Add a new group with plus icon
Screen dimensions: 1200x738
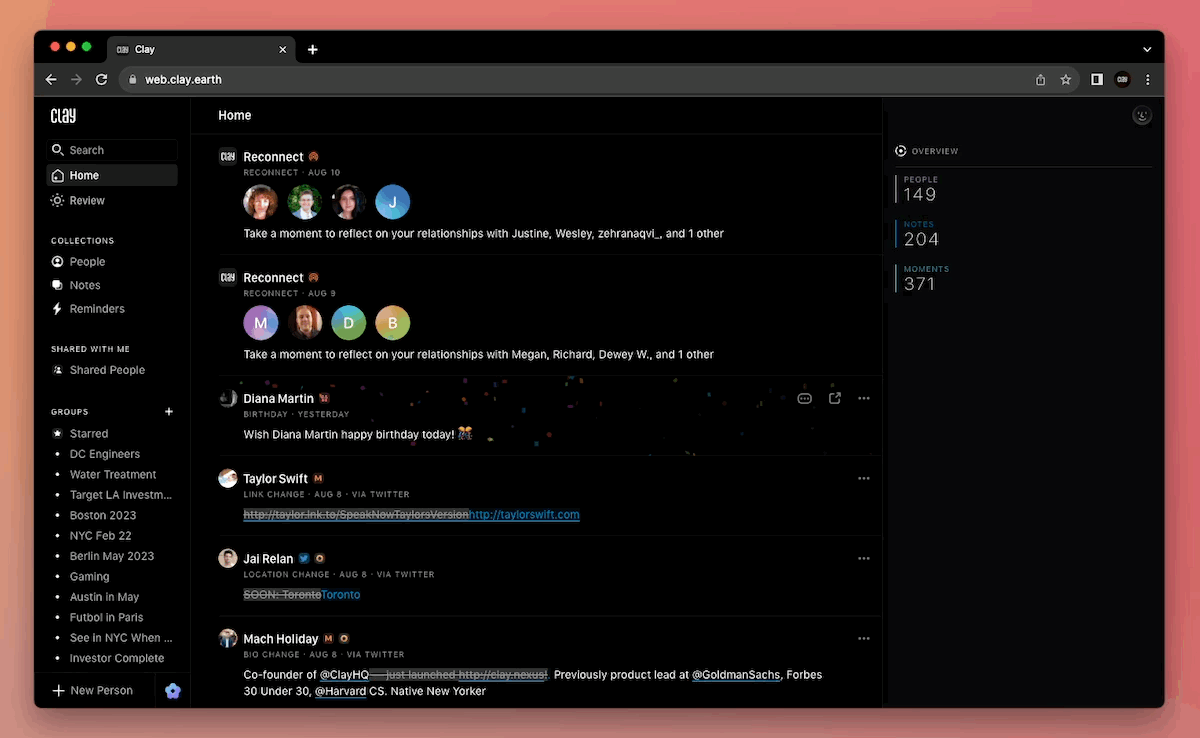pos(169,411)
